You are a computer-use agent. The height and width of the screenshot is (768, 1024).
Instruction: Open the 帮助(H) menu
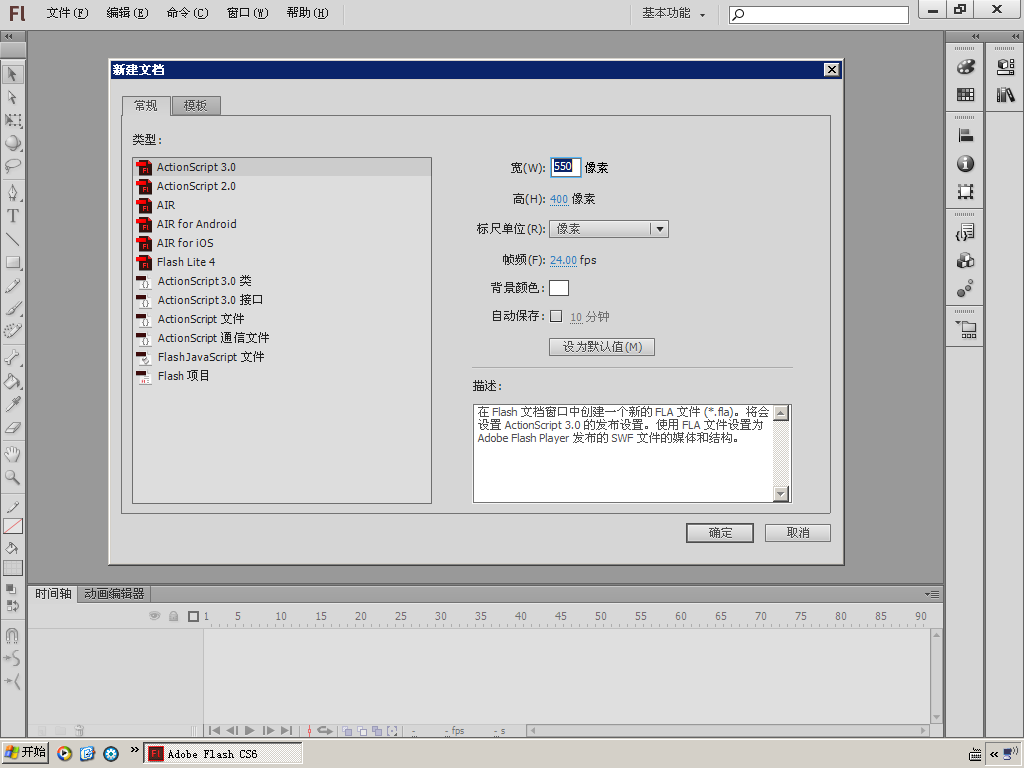[308, 13]
